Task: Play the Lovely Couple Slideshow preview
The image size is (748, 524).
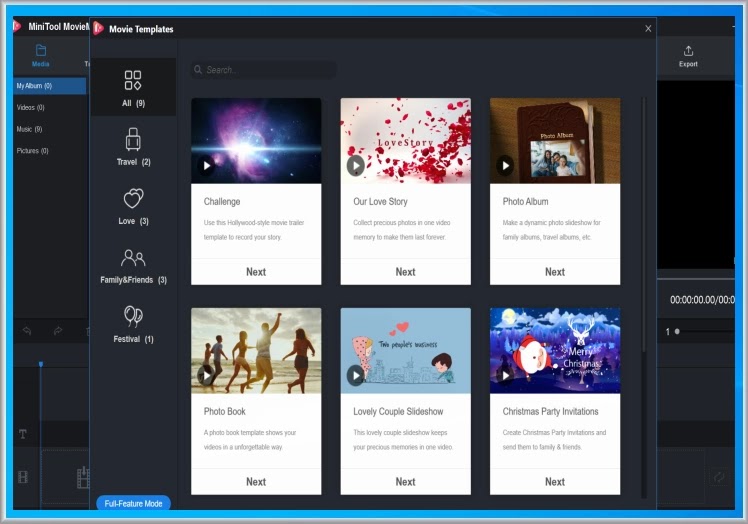Action: [355, 376]
